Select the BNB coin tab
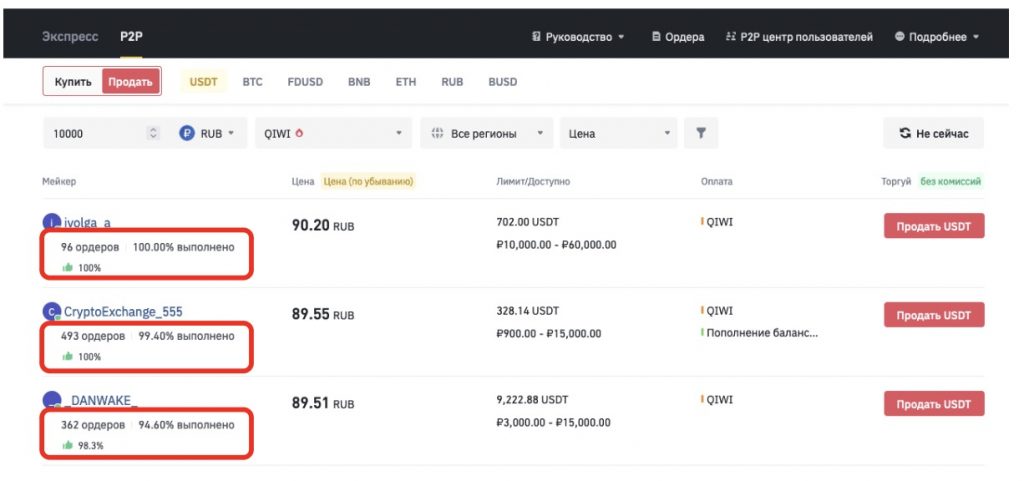Image resolution: width=1024 pixels, height=481 pixels. click(359, 82)
